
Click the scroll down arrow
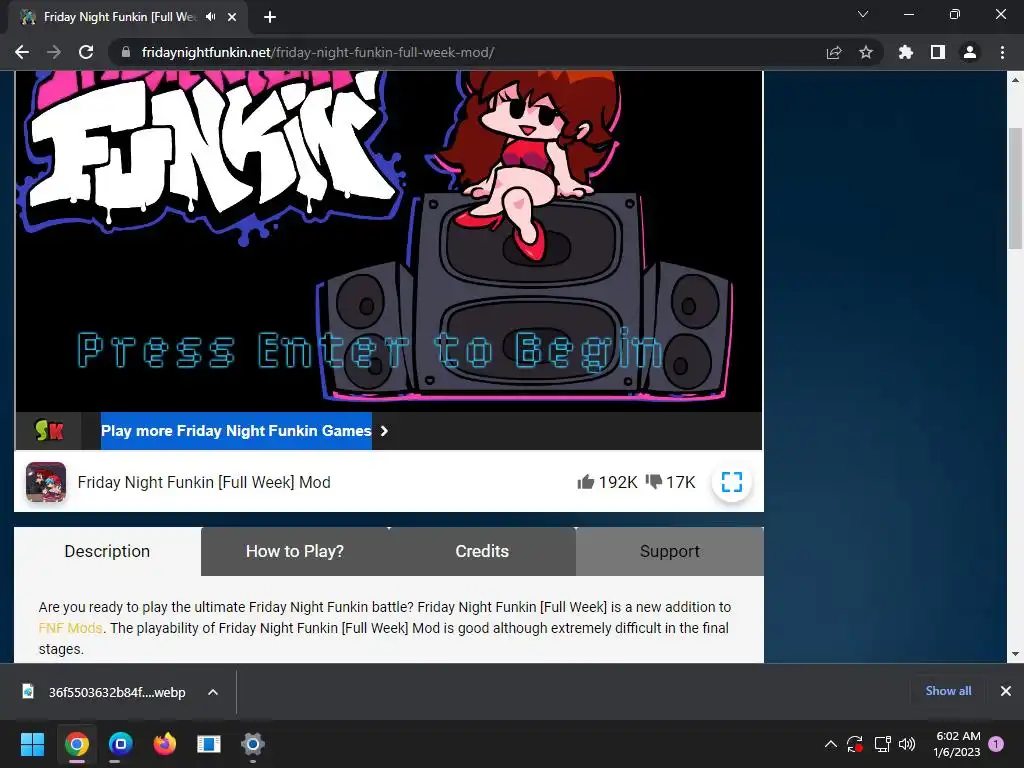[1015, 654]
